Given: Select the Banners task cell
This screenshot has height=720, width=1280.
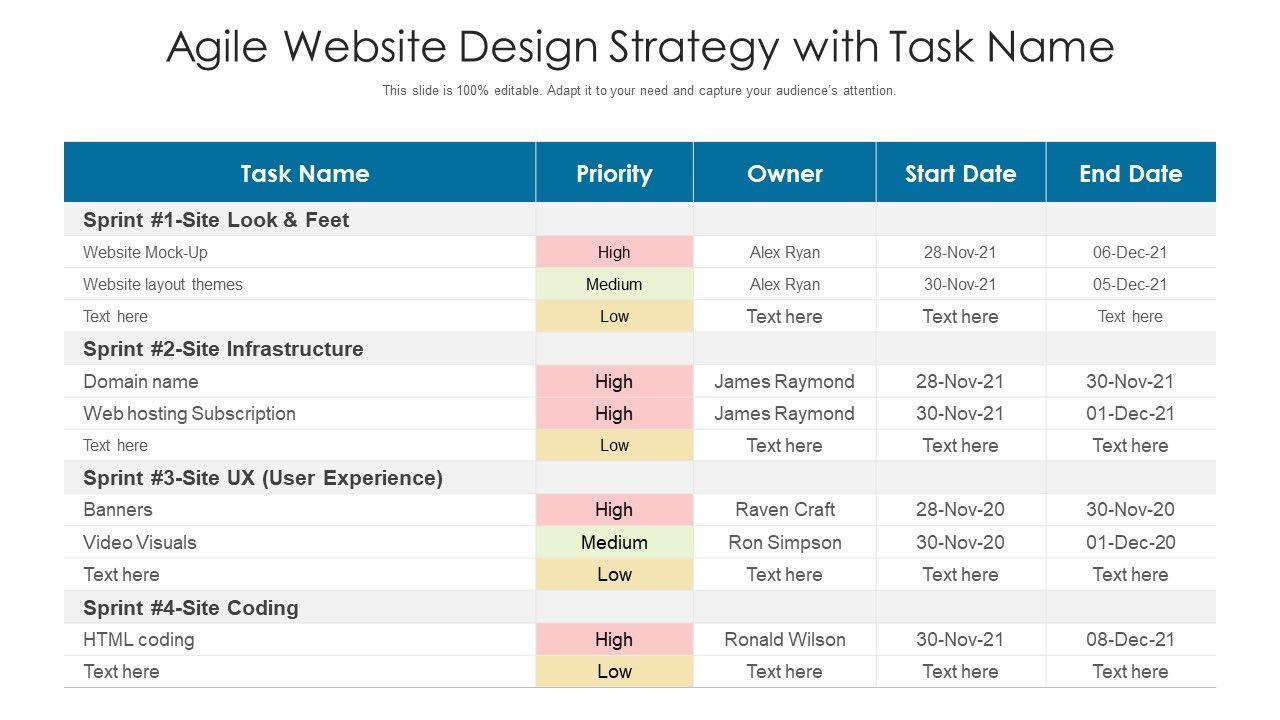Looking at the screenshot, I should pos(118,509).
